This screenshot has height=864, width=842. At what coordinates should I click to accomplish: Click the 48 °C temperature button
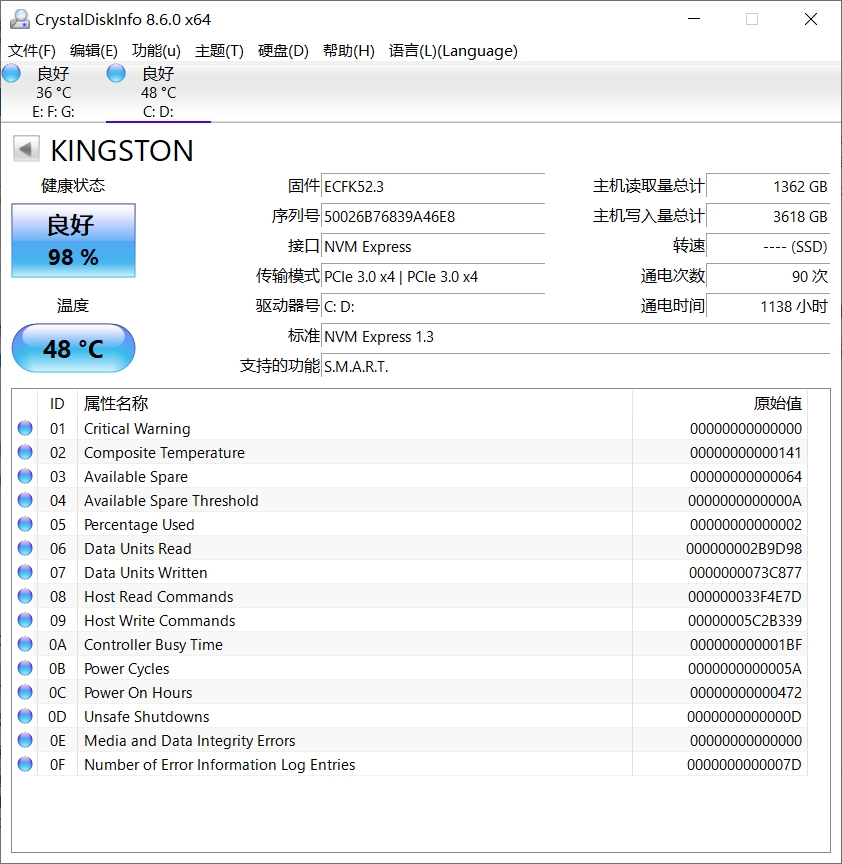[x=73, y=349]
